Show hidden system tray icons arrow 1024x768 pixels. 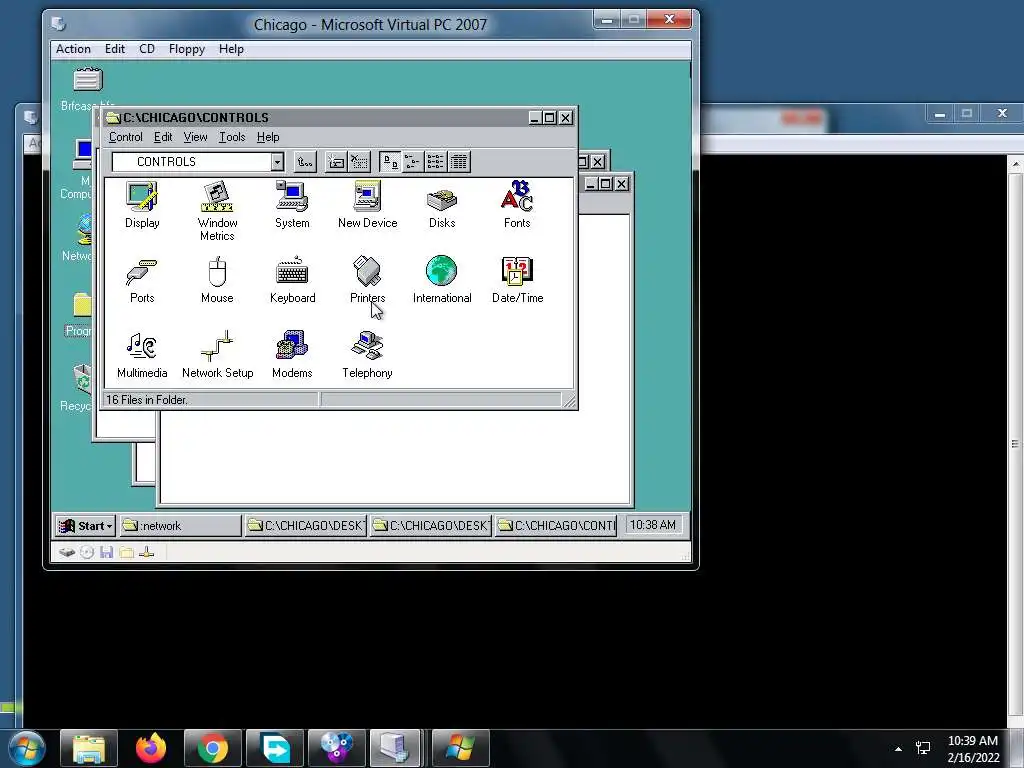click(898, 749)
